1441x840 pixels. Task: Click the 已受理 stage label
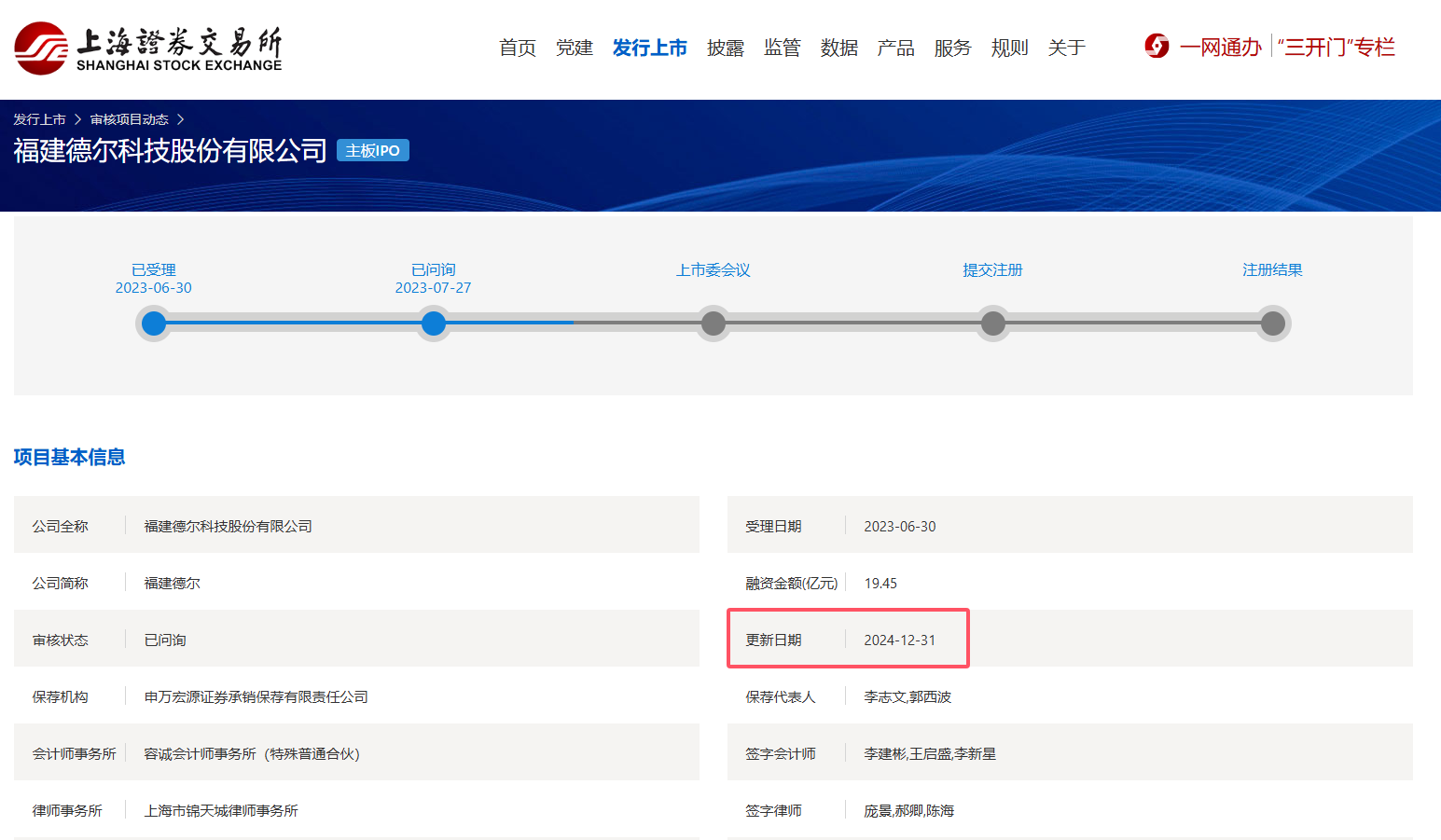tap(154, 269)
